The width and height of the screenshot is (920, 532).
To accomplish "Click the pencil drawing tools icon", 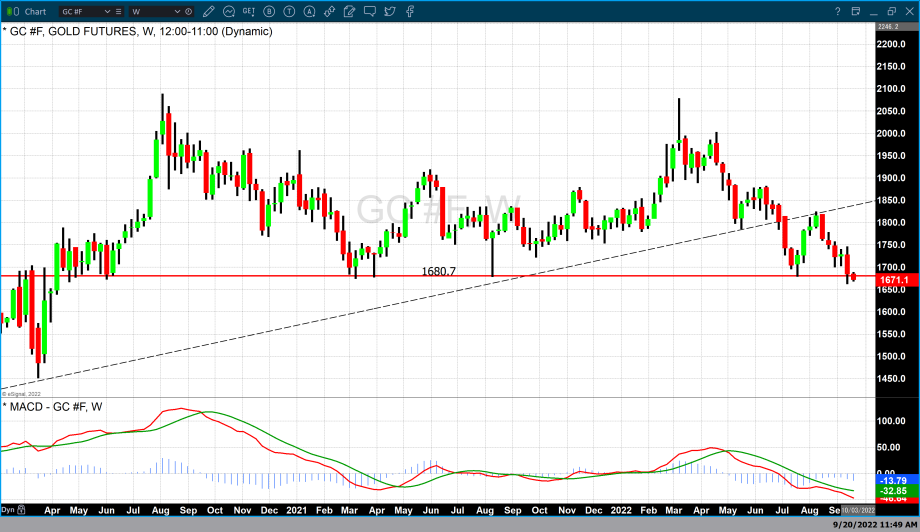I will pyautogui.click(x=211, y=11).
